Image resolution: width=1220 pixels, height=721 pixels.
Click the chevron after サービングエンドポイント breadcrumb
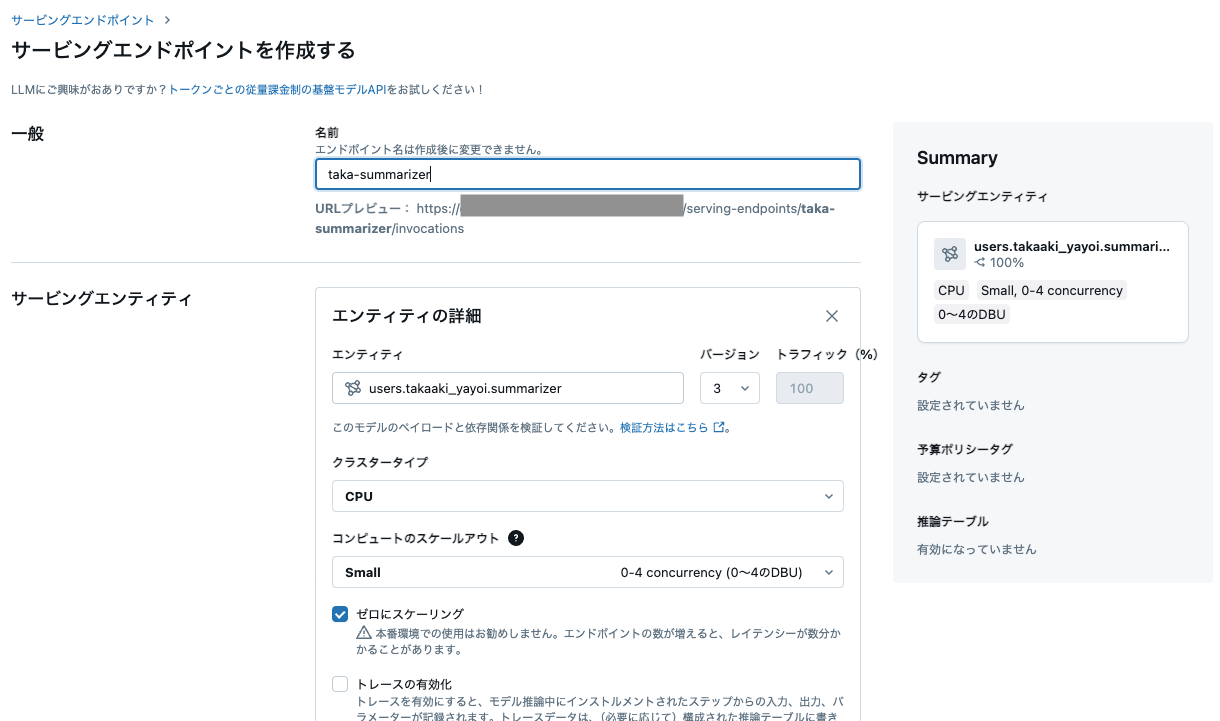pyautogui.click(x=165, y=18)
